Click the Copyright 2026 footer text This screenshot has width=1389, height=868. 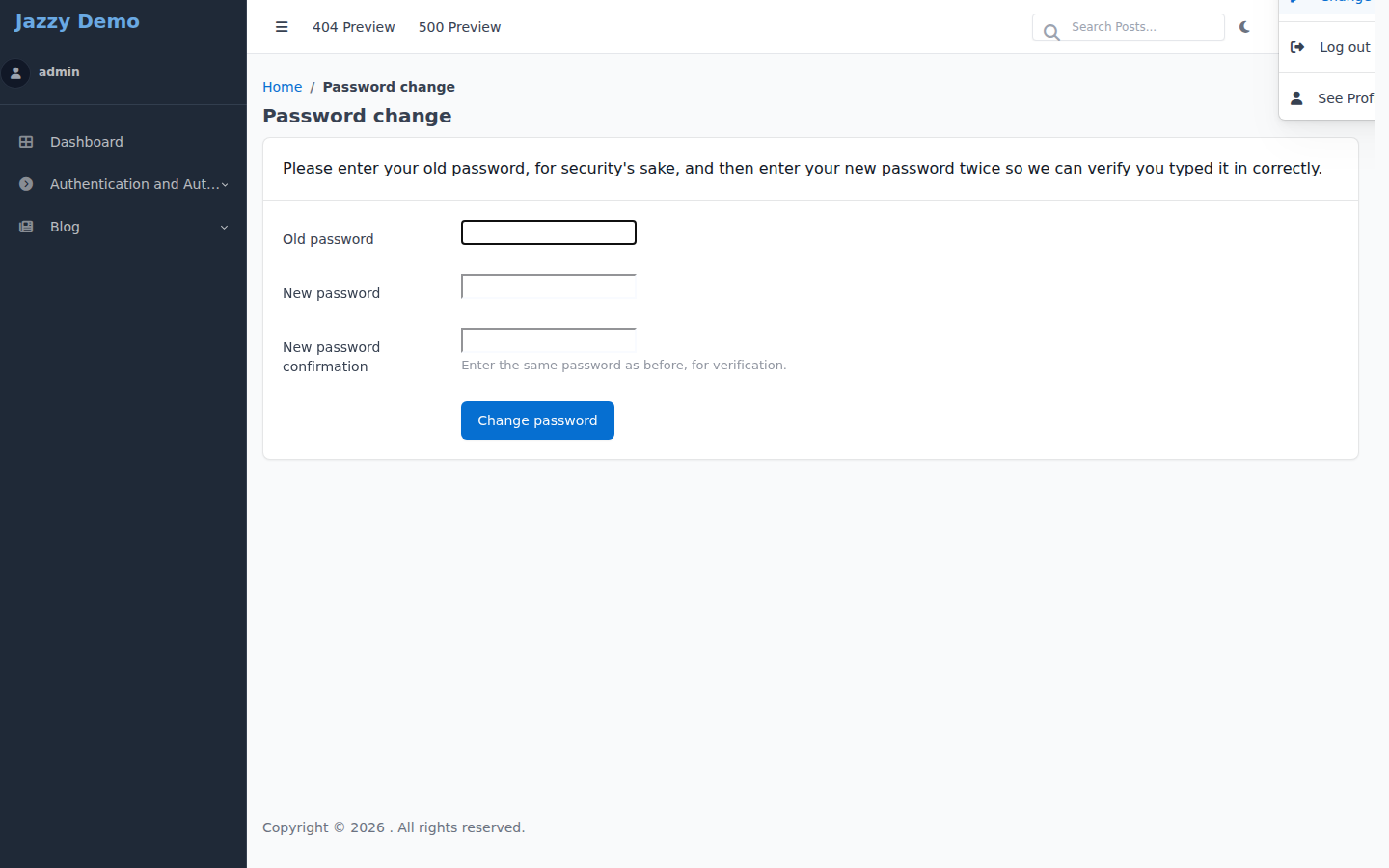point(394,827)
